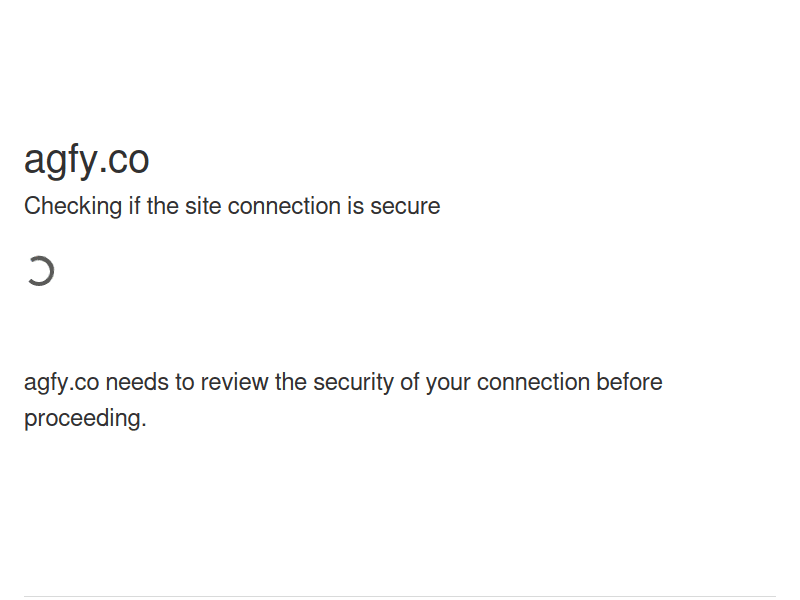Click the phrase 'of your' in the paragraph

point(435,382)
